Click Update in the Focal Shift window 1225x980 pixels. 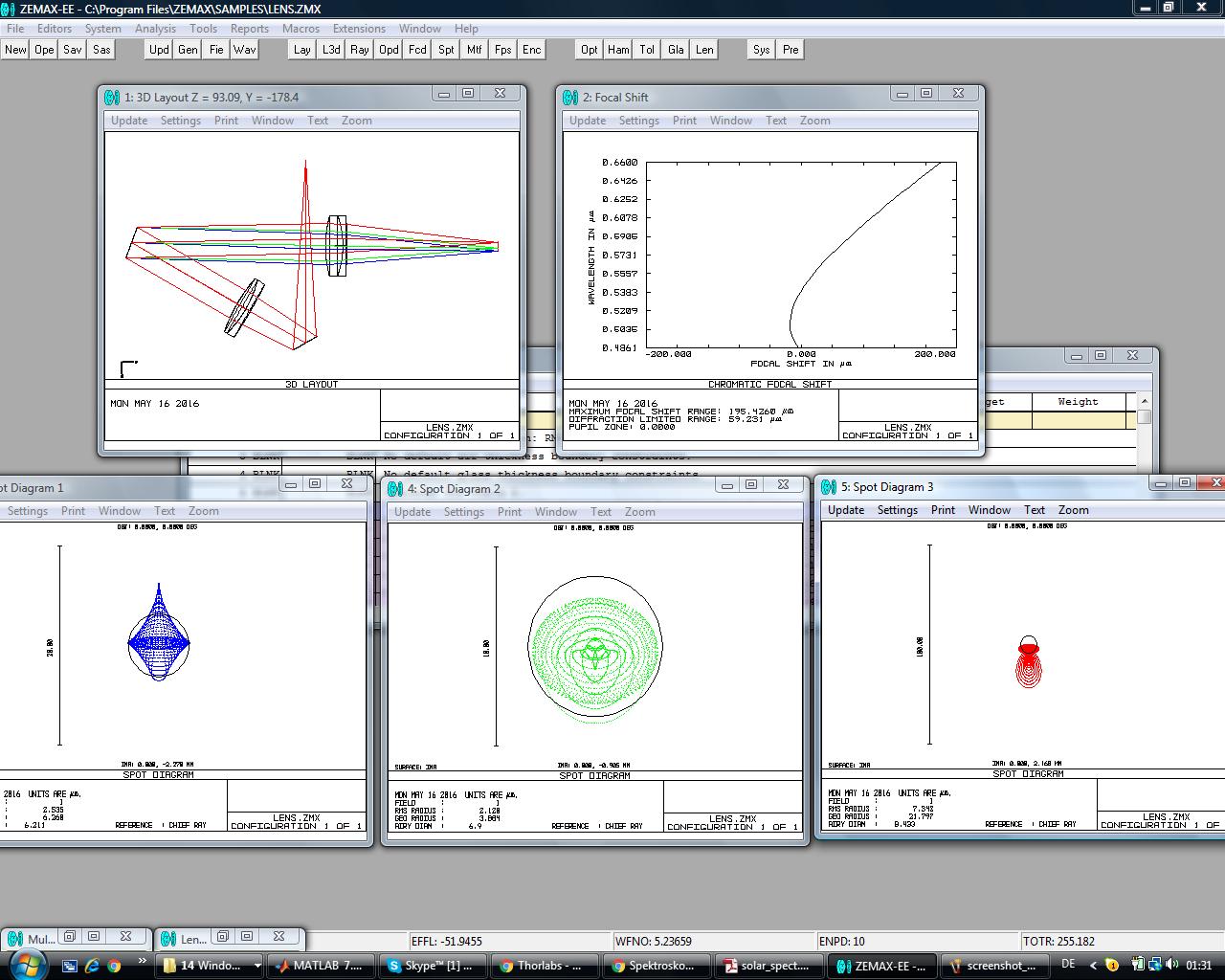tap(588, 120)
